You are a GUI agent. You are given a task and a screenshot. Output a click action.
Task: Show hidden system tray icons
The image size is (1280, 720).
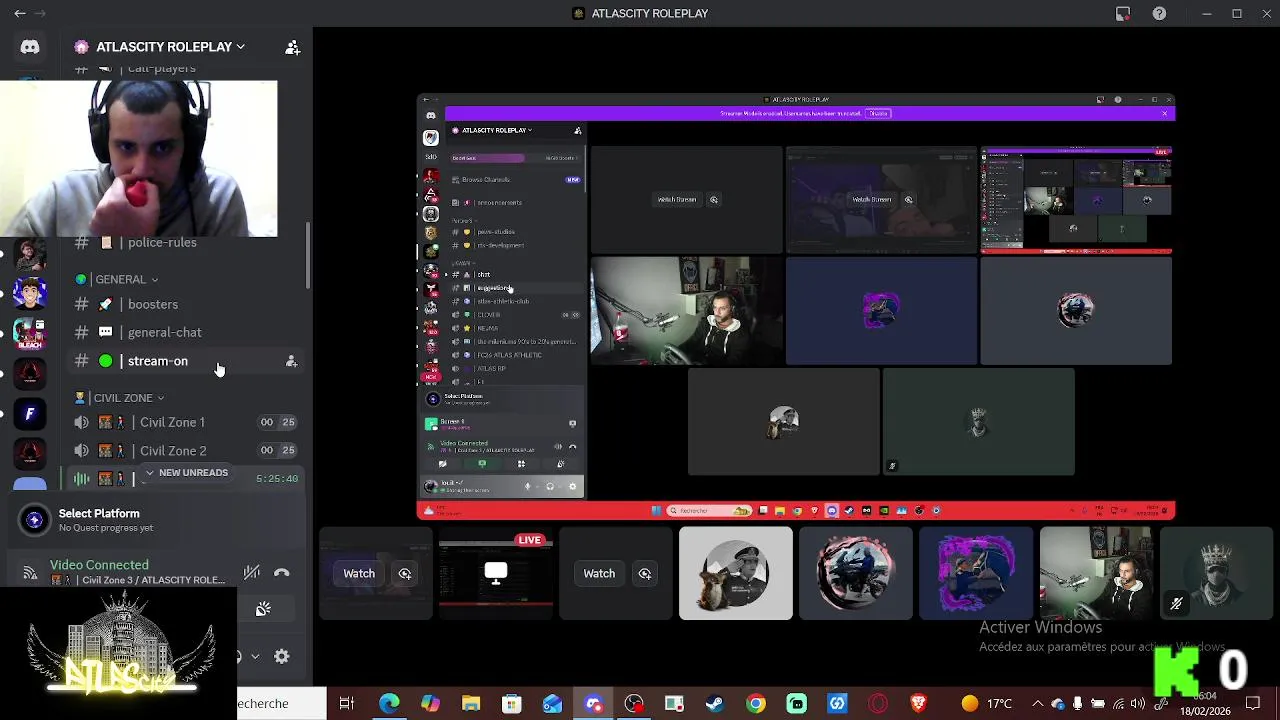click(x=1037, y=704)
